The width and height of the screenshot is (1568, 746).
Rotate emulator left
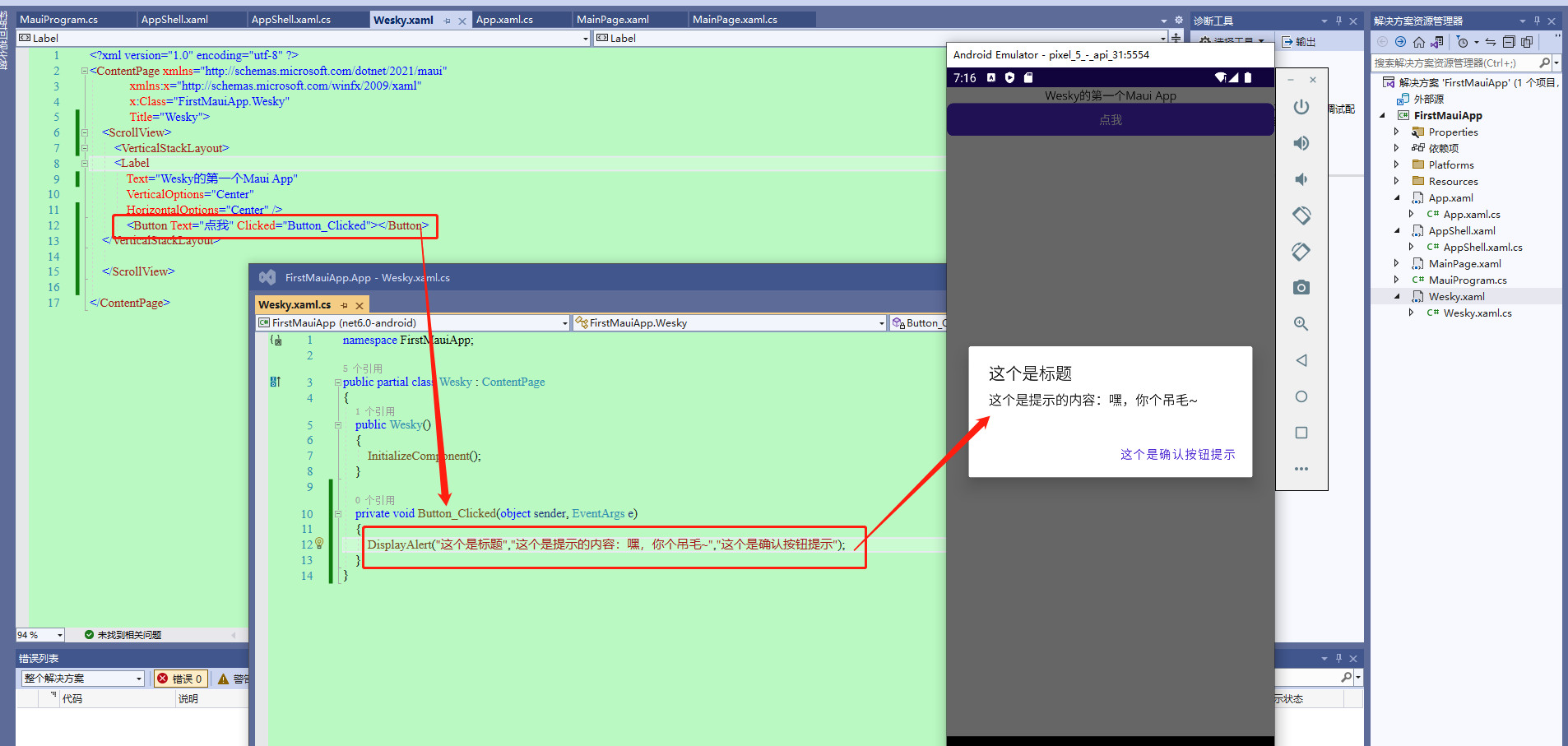(1301, 215)
